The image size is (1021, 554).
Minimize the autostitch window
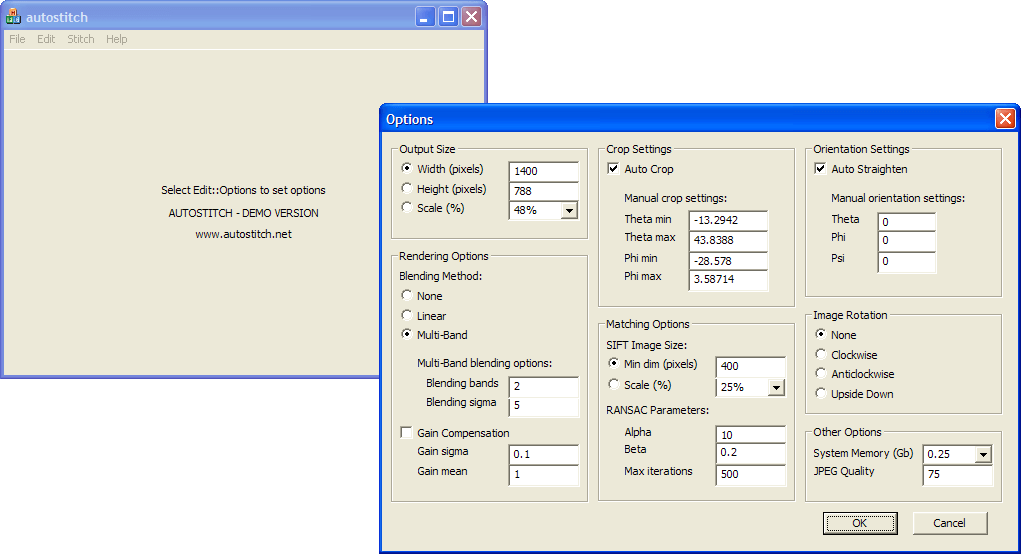425,17
